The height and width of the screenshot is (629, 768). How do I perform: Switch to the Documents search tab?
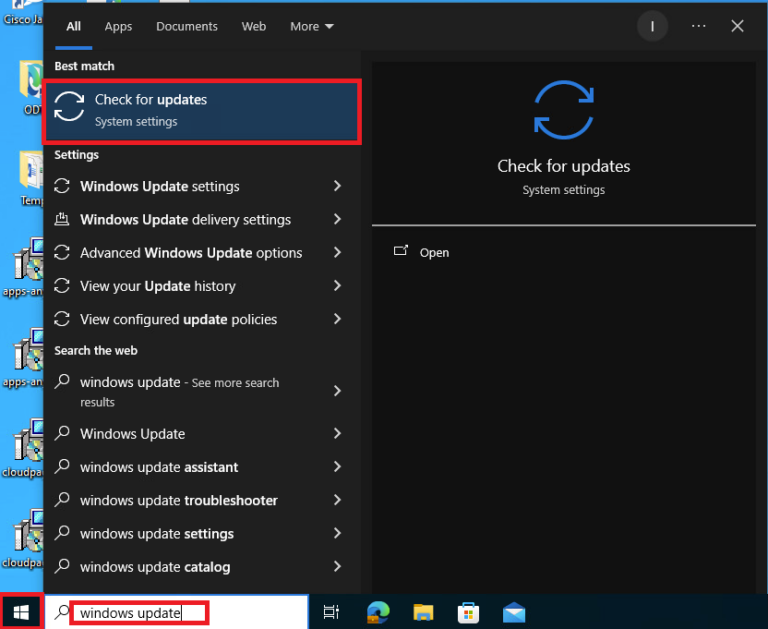[187, 26]
